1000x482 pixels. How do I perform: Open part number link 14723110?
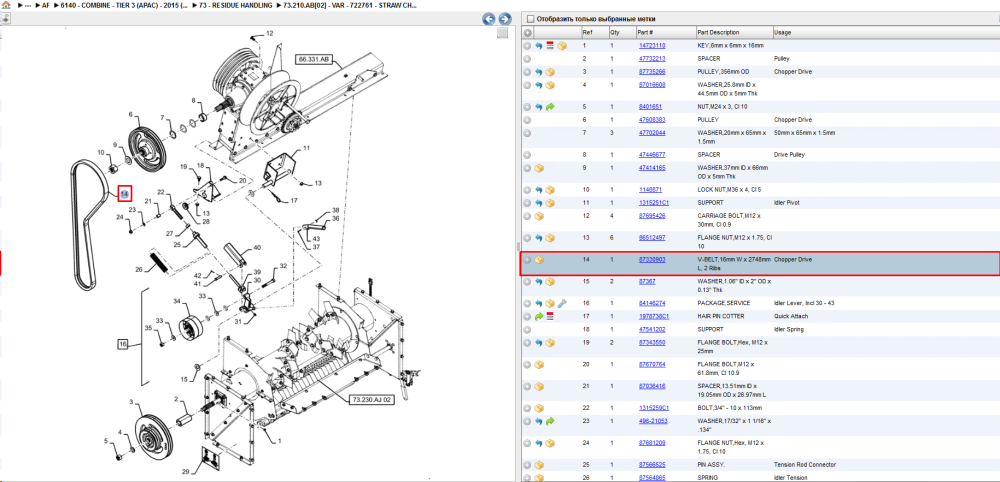pyautogui.click(x=652, y=46)
